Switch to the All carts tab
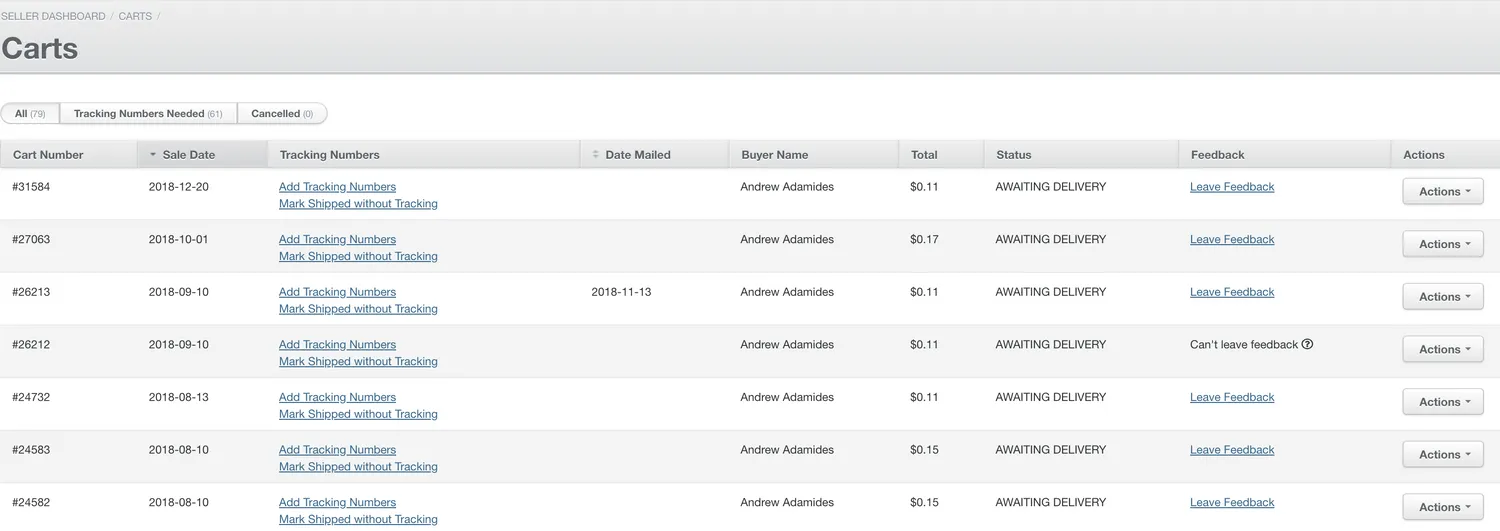 pos(30,114)
